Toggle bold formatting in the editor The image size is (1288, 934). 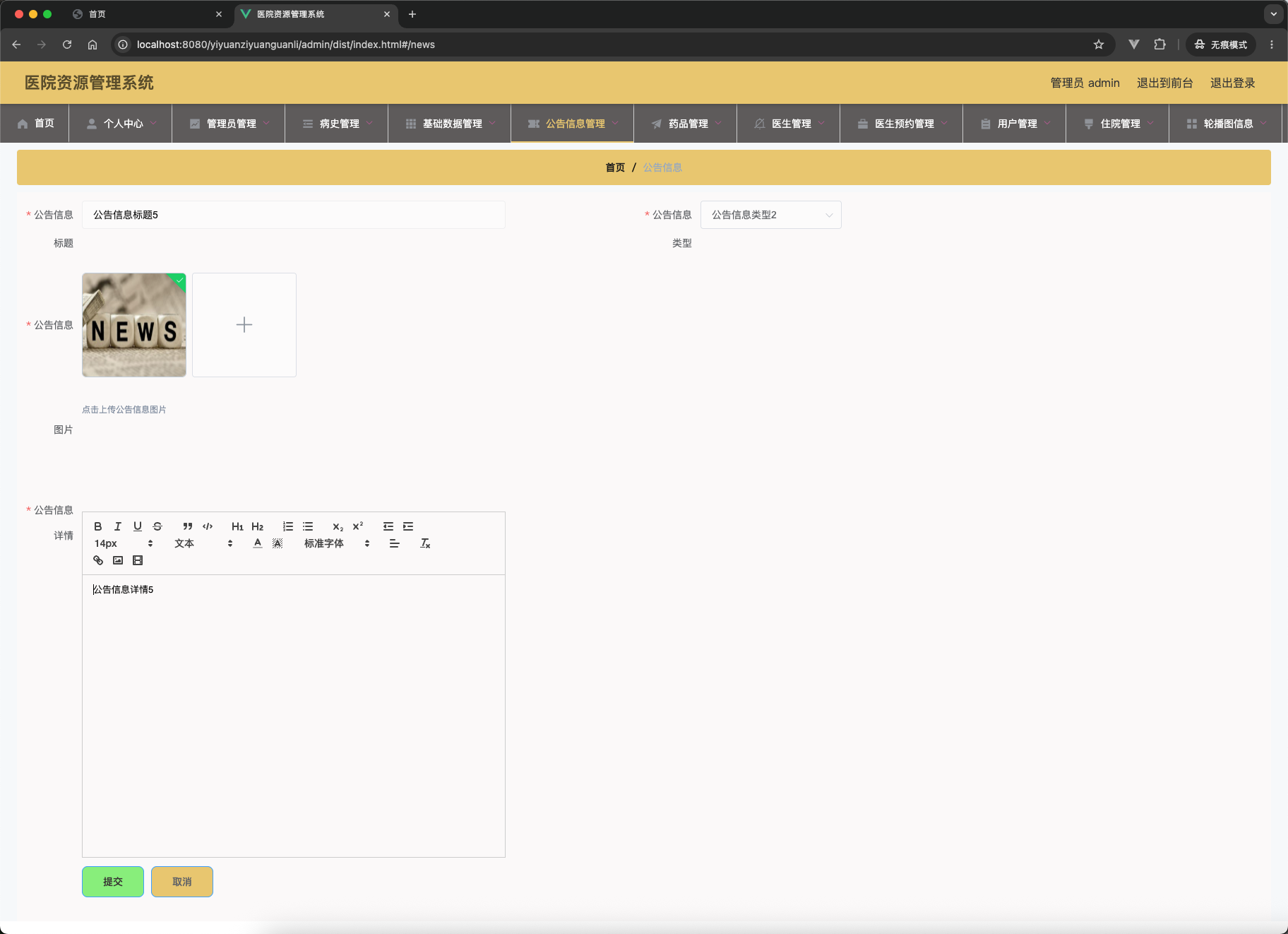click(x=98, y=526)
